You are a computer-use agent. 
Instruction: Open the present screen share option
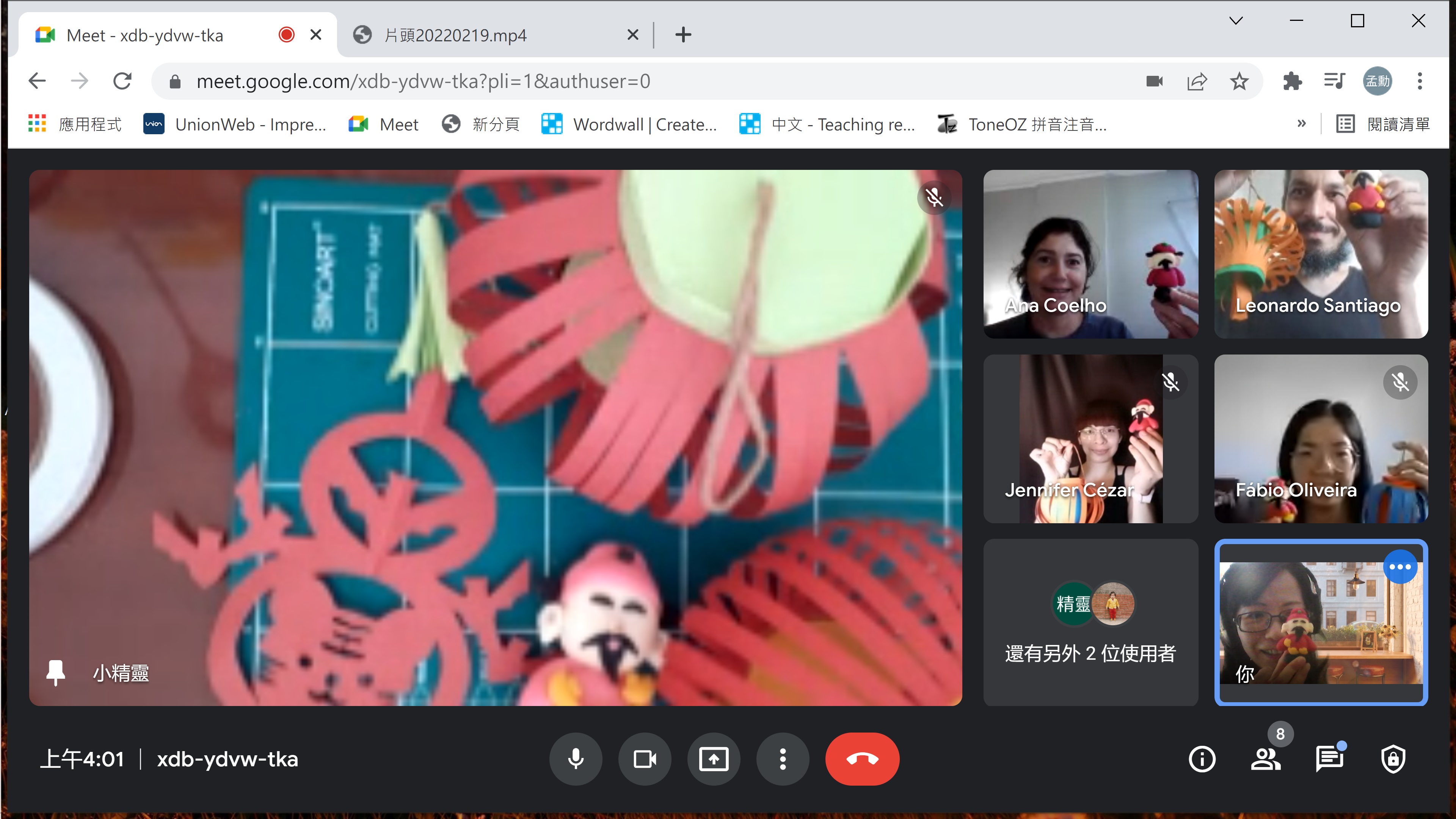coord(713,758)
